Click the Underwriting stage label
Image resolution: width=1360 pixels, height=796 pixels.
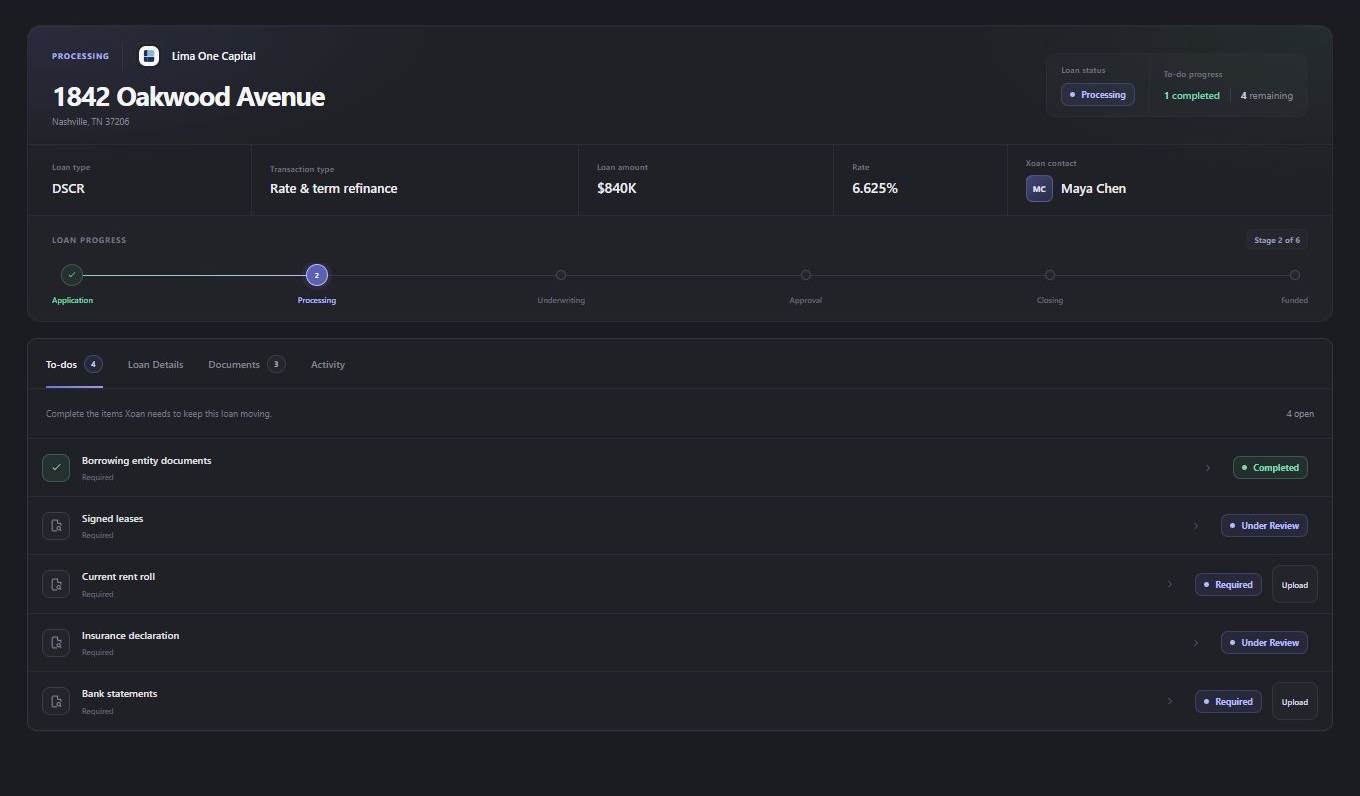(561, 301)
